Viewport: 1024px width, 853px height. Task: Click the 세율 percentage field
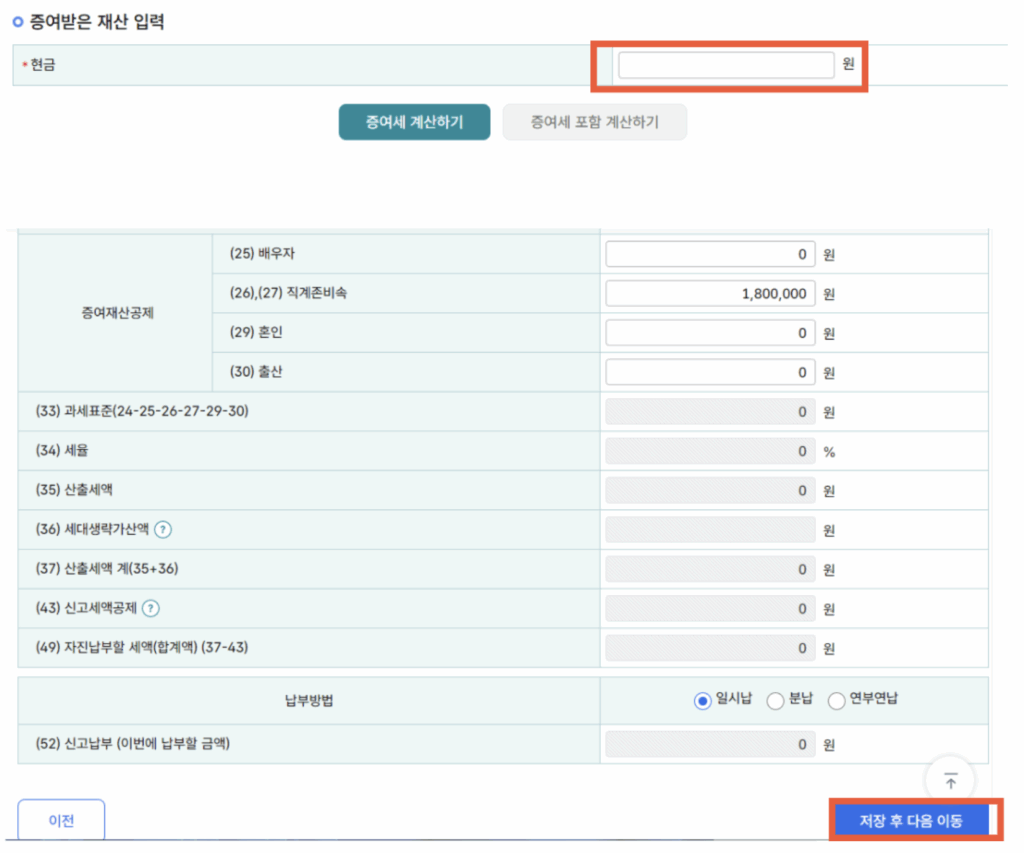coord(710,451)
